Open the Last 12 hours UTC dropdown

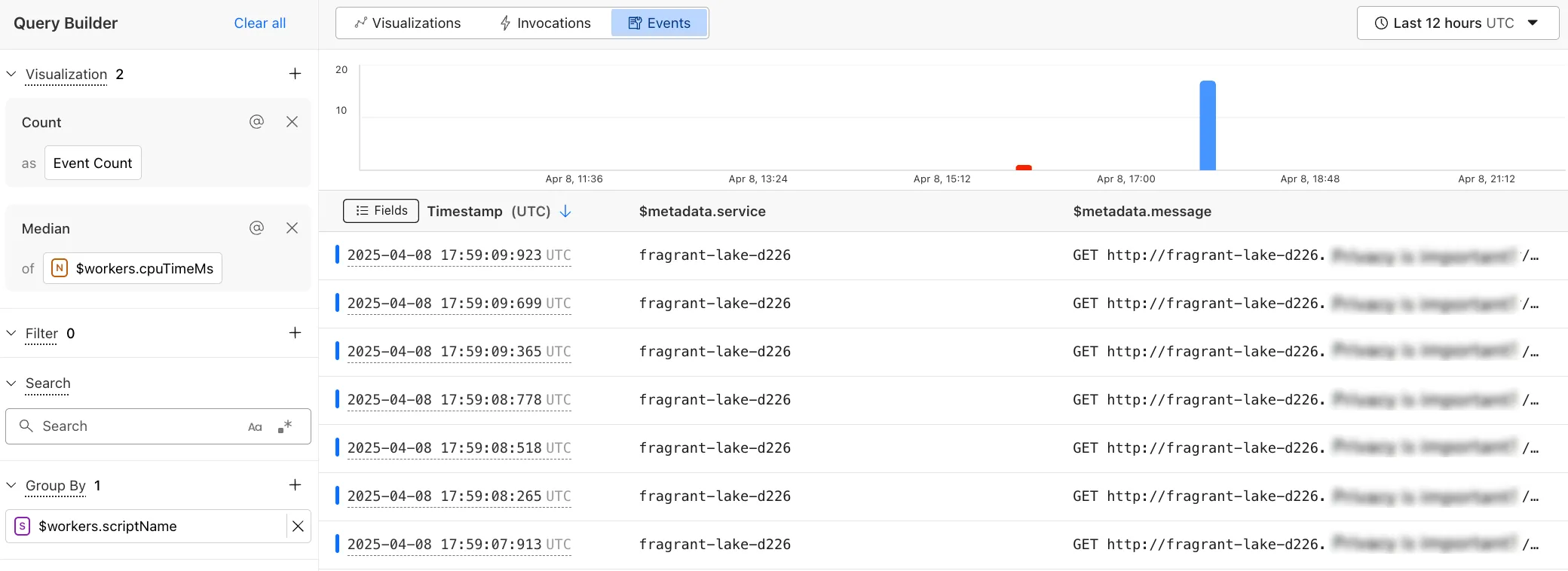pos(1457,23)
